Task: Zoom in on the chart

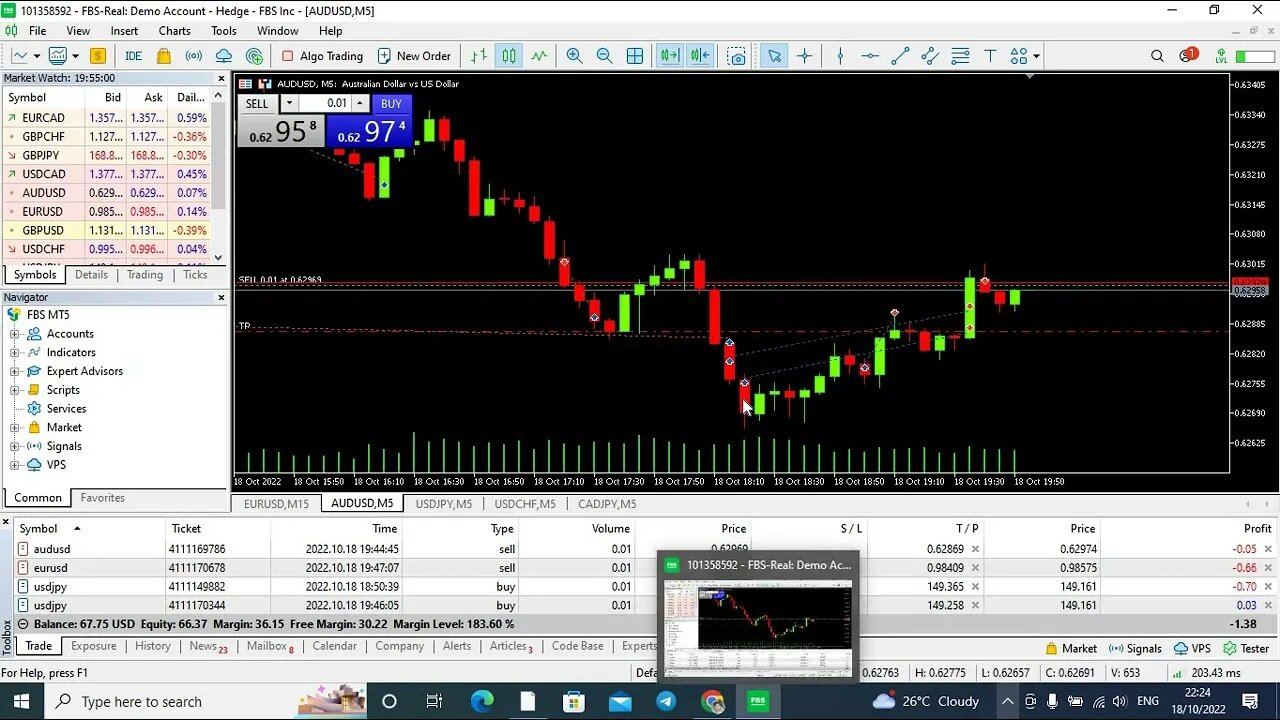Action: pos(574,56)
